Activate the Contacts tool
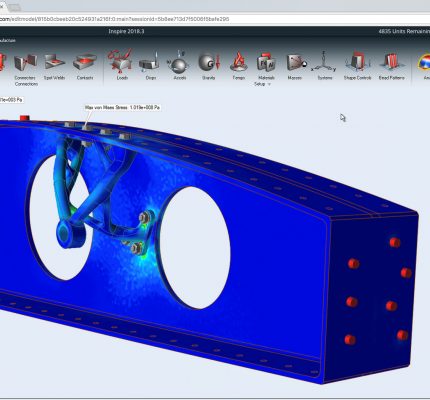The image size is (430, 400). pos(85,62)
